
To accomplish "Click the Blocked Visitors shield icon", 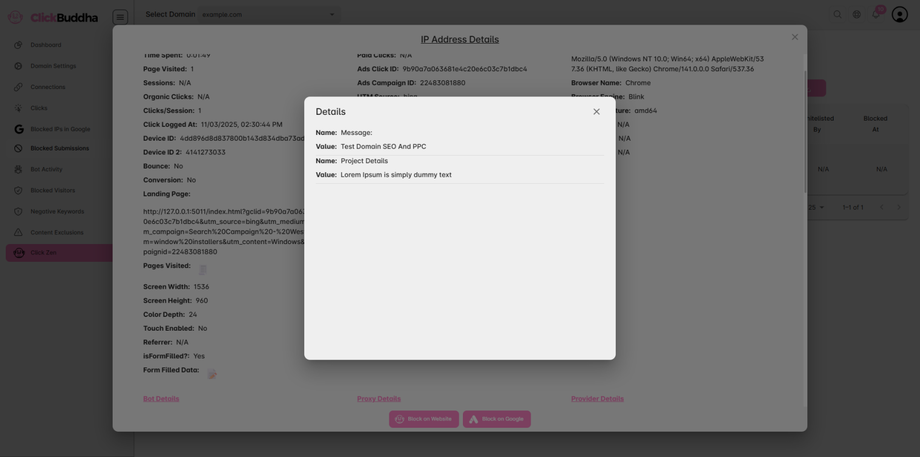I will pyautogui.click(x=18, y=190).
